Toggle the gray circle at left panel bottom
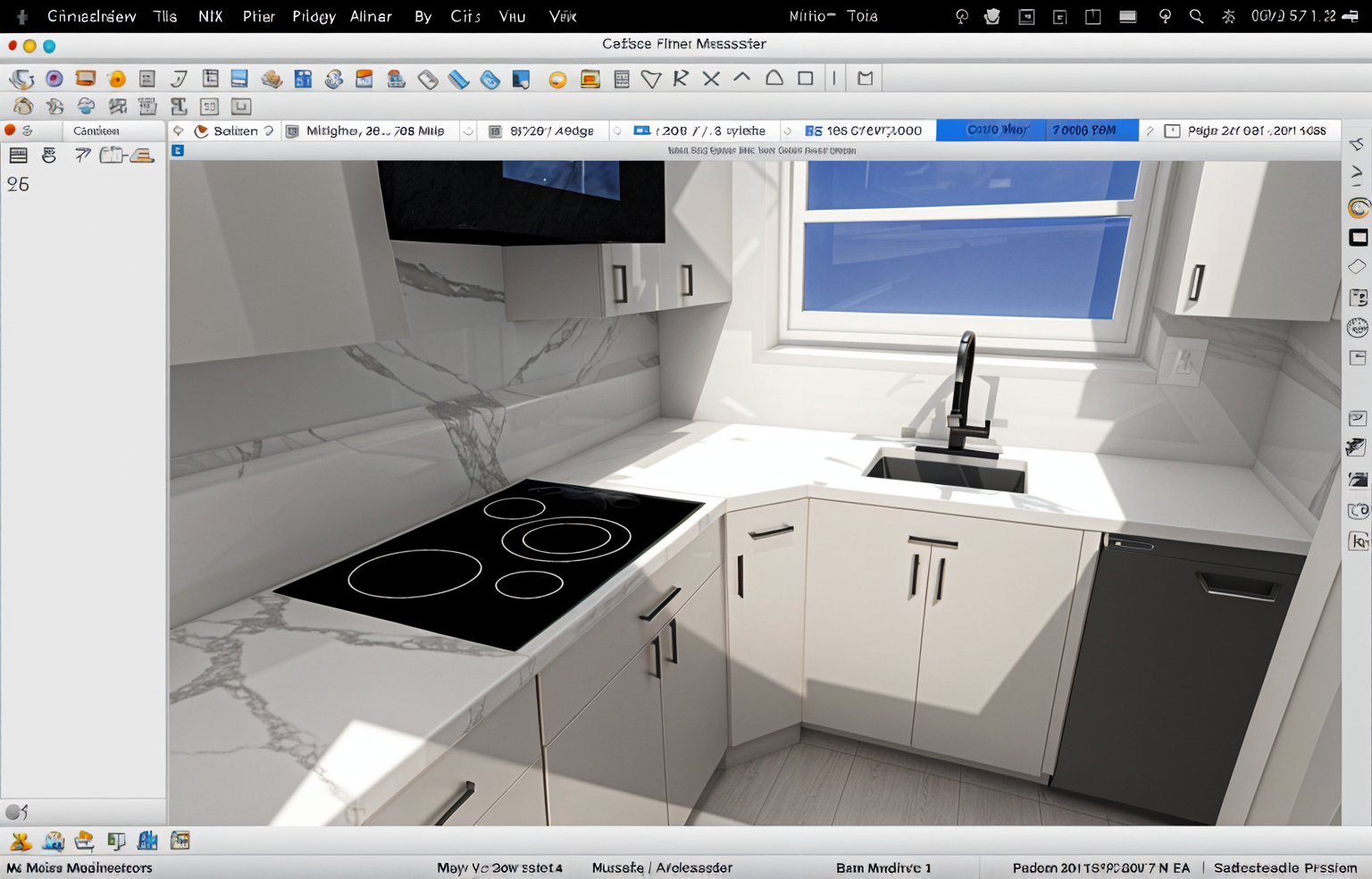The image size is (1372, 879). [x=14, y=812]
